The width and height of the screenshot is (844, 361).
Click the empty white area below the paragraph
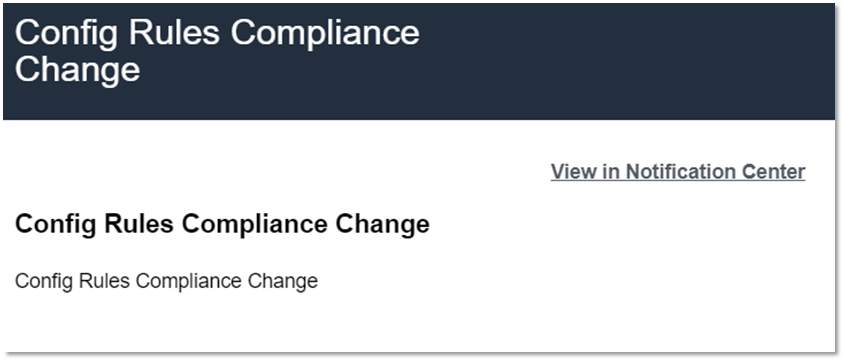point(419,325)
